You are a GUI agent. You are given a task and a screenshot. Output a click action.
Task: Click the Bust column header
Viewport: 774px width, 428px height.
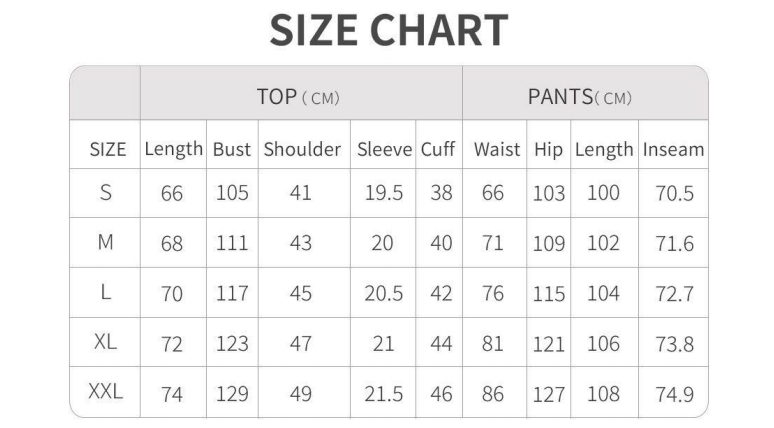pos(232,150)
